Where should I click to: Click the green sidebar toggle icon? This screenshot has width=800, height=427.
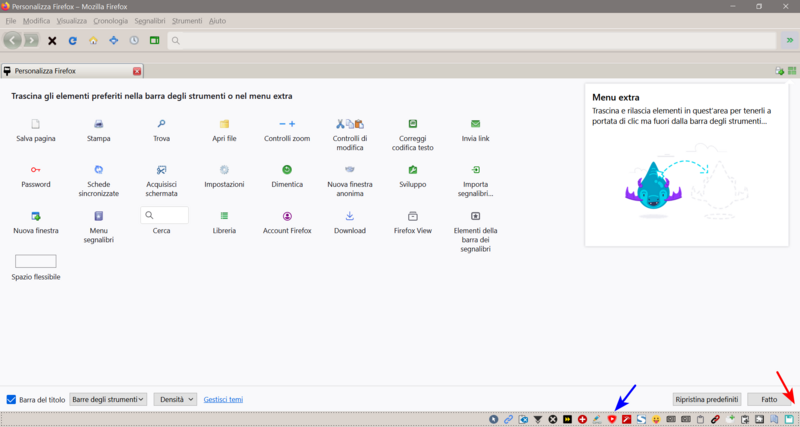[x=155, y=40]
